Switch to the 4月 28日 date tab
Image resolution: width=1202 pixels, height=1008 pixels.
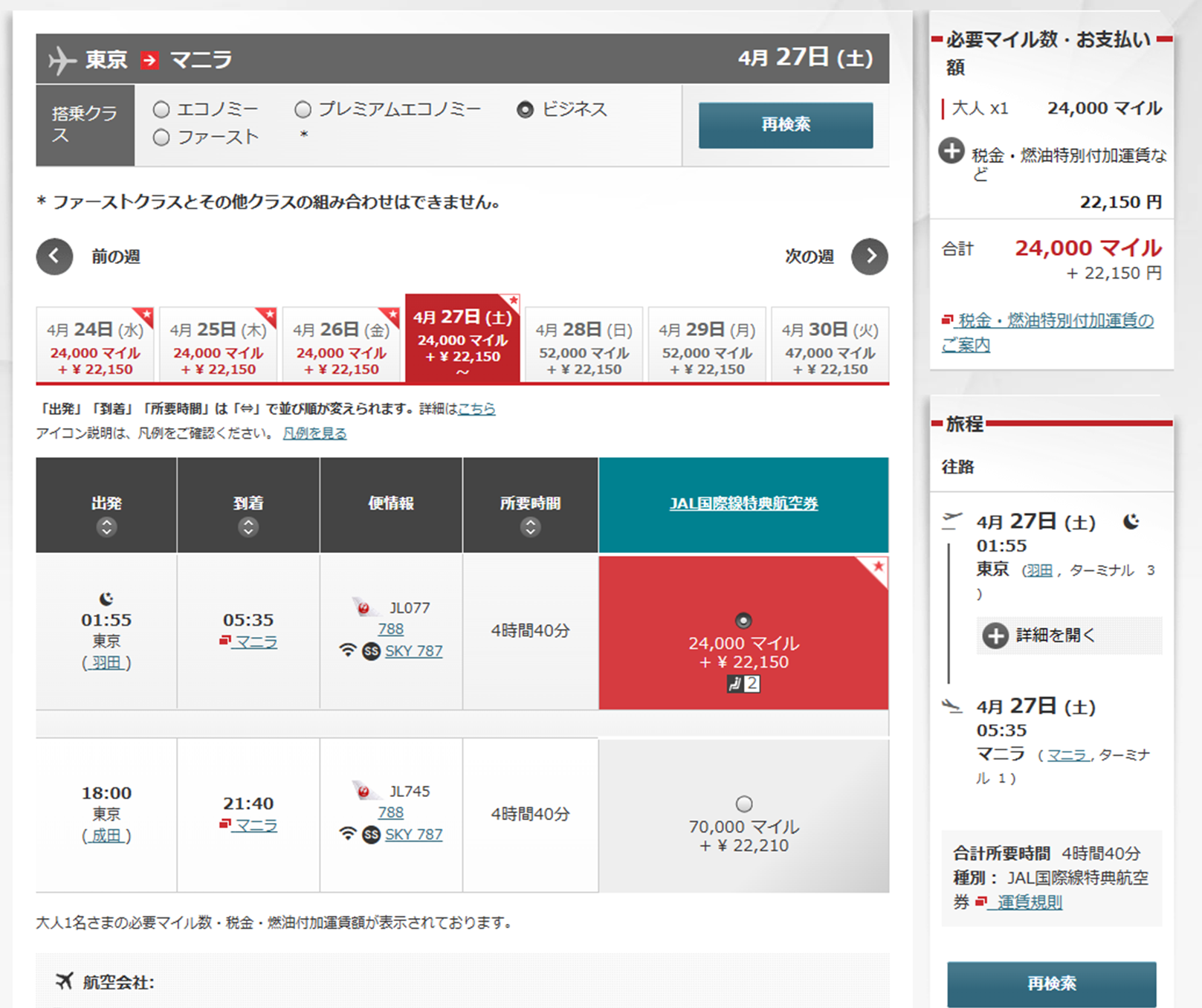point(584,346)
